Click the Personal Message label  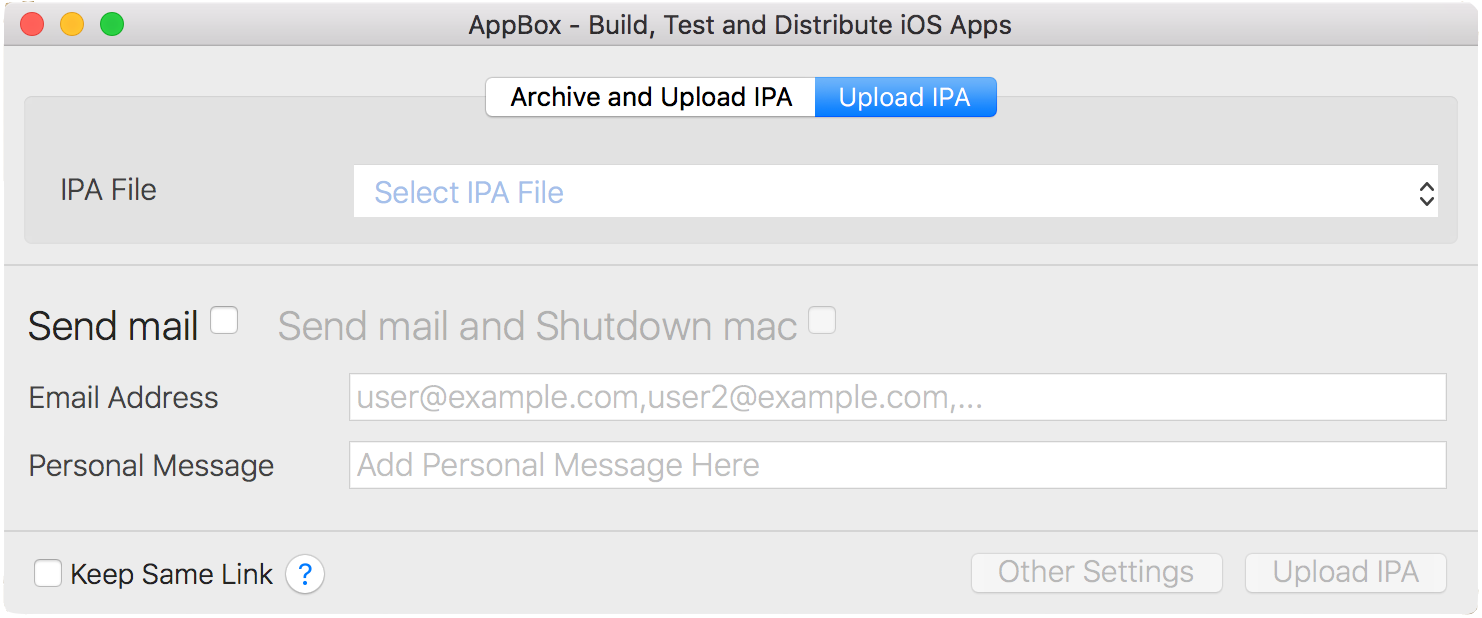[151, 466]
